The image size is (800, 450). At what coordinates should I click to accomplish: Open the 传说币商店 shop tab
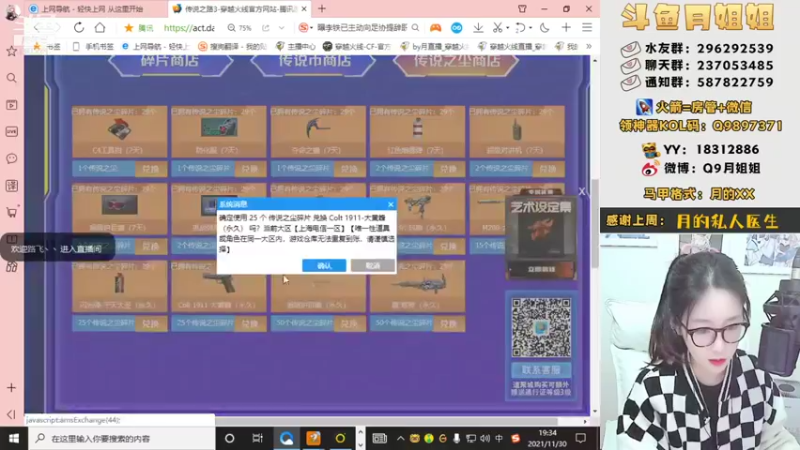314,61
